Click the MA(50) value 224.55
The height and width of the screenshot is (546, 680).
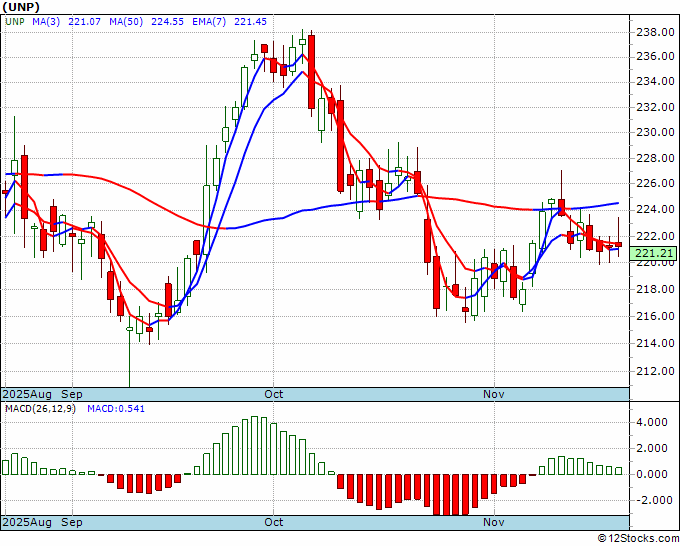click(x=167, y=22)
